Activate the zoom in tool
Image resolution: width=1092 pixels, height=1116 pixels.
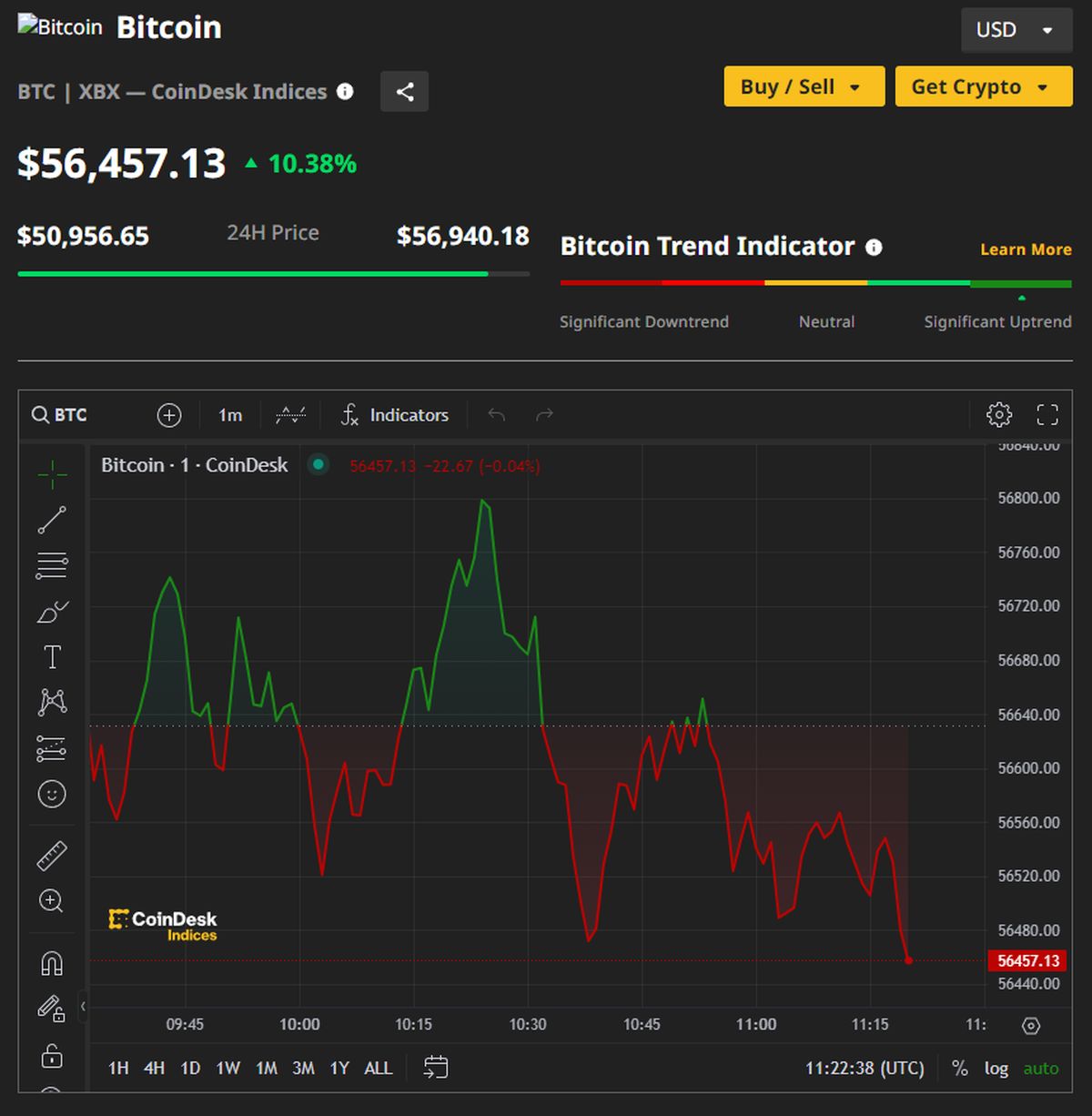pyautogui.click(x=52, y=901)
